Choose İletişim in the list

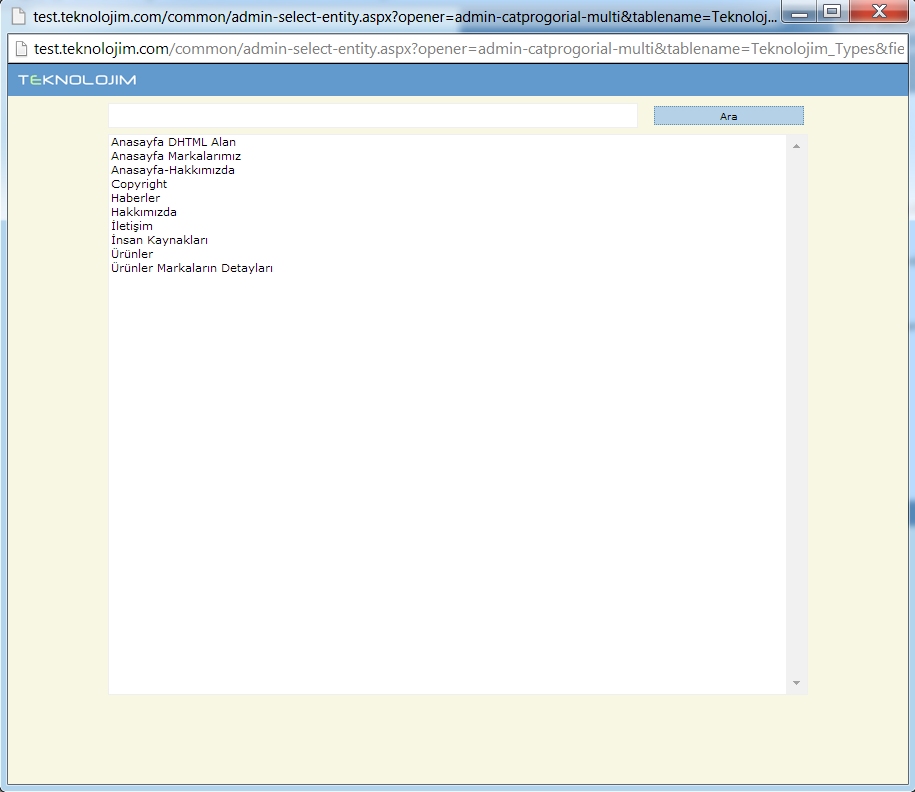pos(132,226)
